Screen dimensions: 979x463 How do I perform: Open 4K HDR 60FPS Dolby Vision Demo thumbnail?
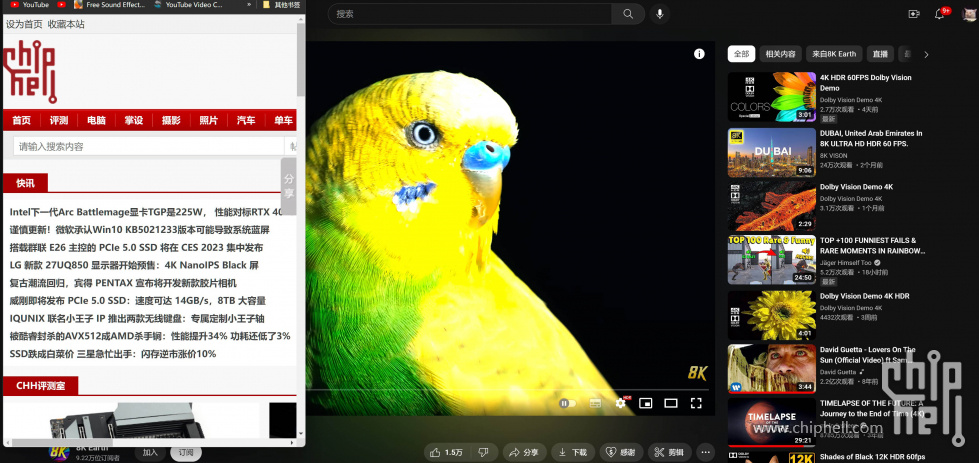tap(772, 97)
